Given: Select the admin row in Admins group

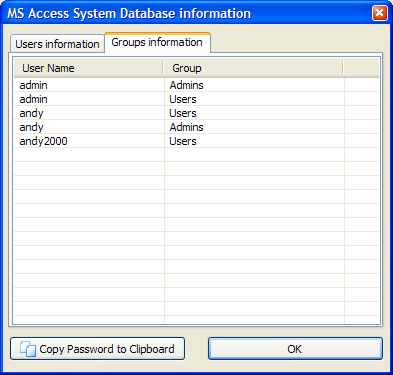Looking at the screenshot, I should [196, 85].
